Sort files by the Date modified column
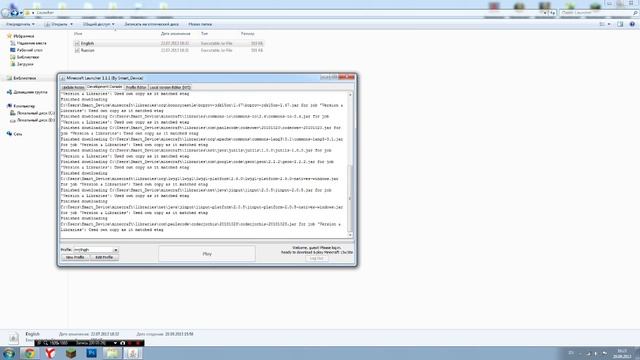This screenshot has height=360, width=640. [x=176, y=33]
